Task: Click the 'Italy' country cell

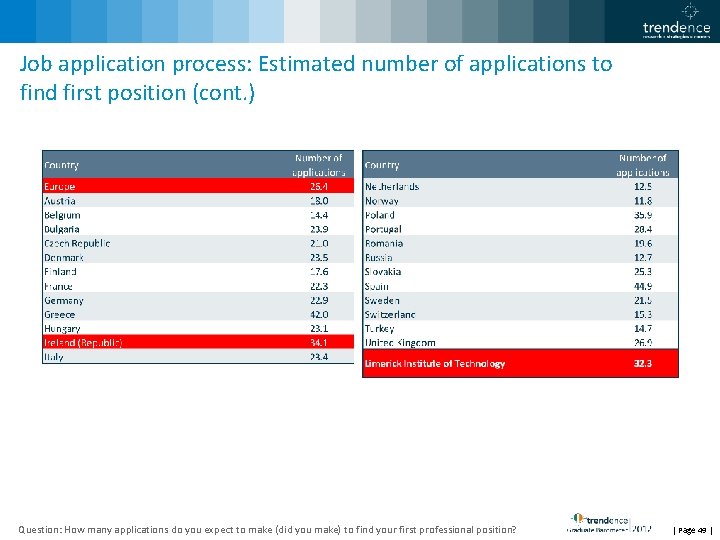Action: [54, 357]
